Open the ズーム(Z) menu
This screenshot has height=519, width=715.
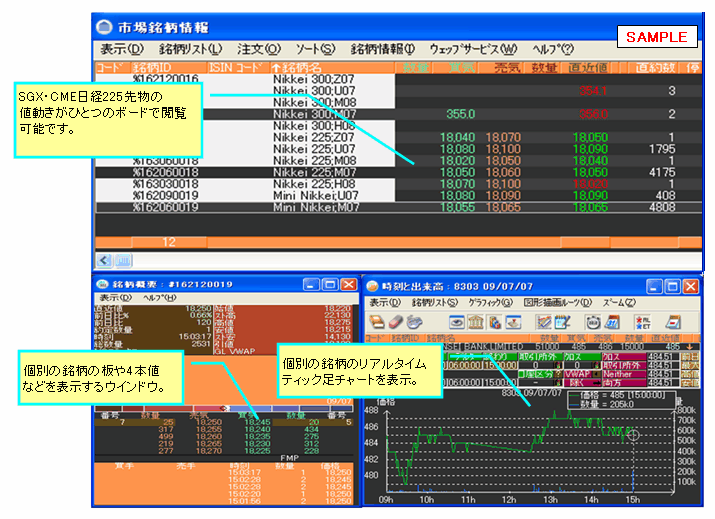tap(619, 302)
